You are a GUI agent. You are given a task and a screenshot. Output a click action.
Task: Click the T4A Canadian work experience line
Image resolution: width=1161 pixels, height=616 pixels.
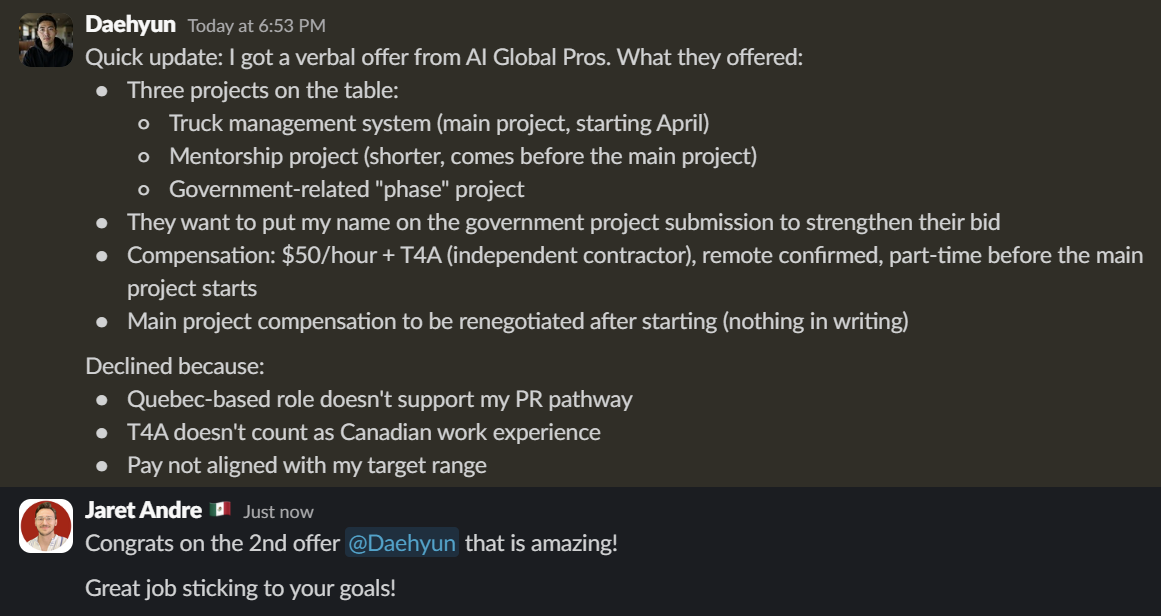coord(364,432)
